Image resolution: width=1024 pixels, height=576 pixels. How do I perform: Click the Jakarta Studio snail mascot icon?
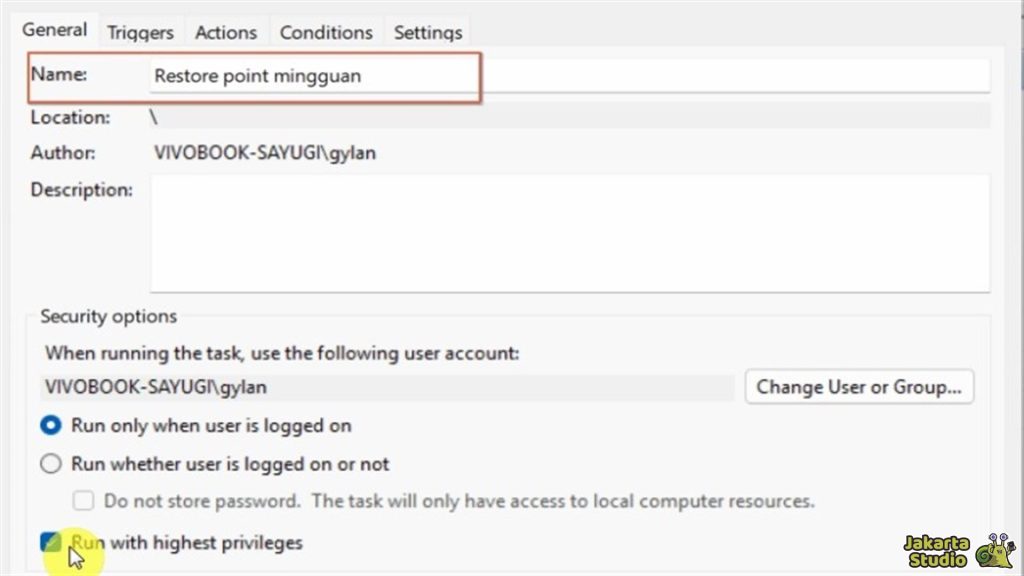(995, 550)
